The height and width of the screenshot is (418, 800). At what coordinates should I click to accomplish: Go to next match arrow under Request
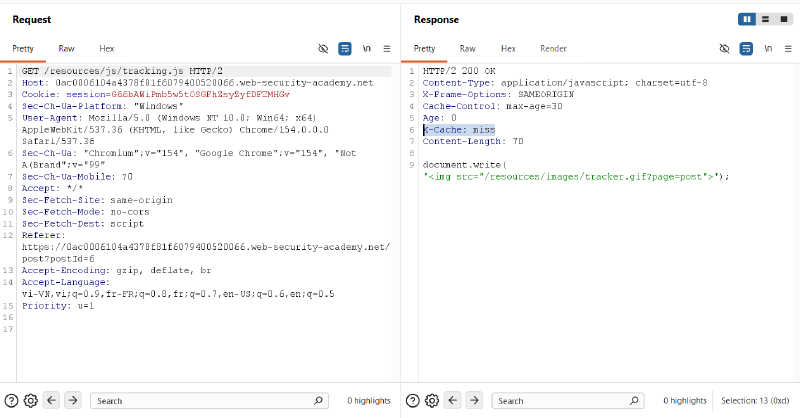(x=73, y=400)
